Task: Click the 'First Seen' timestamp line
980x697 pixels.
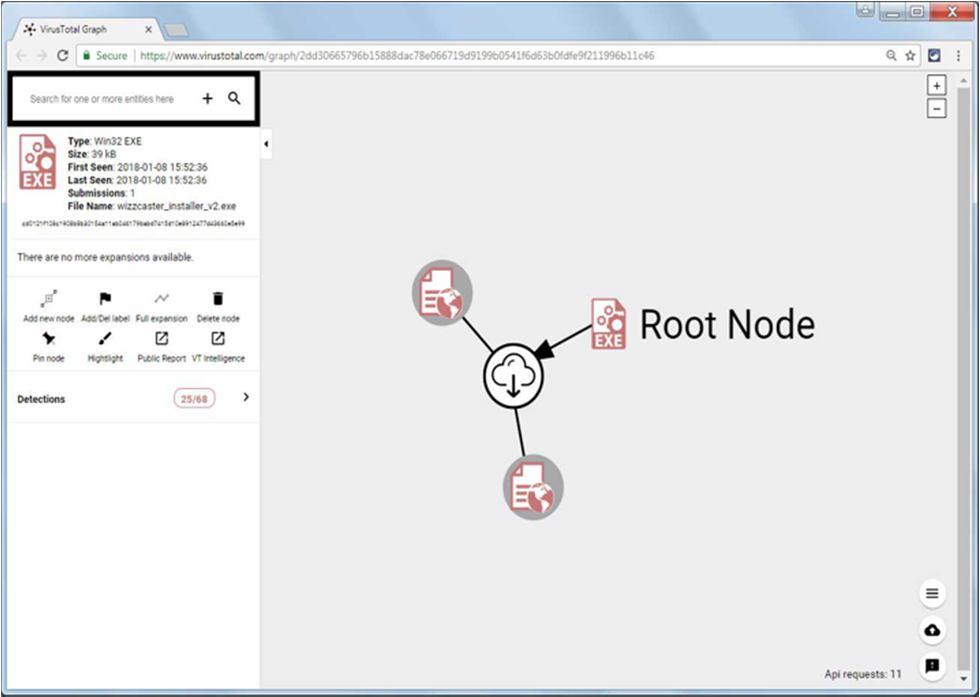Action: 138,167
